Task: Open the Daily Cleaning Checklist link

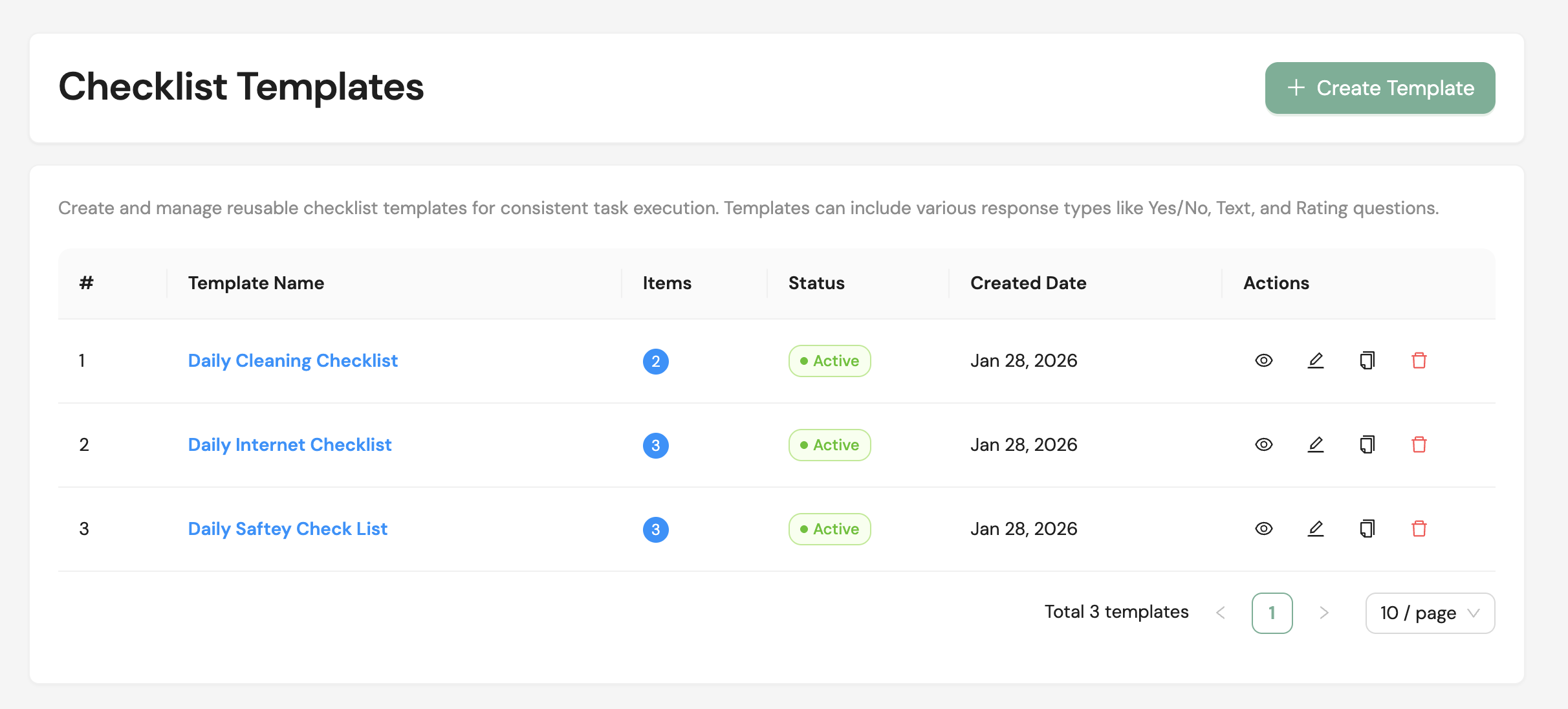Action: [292, 360]
